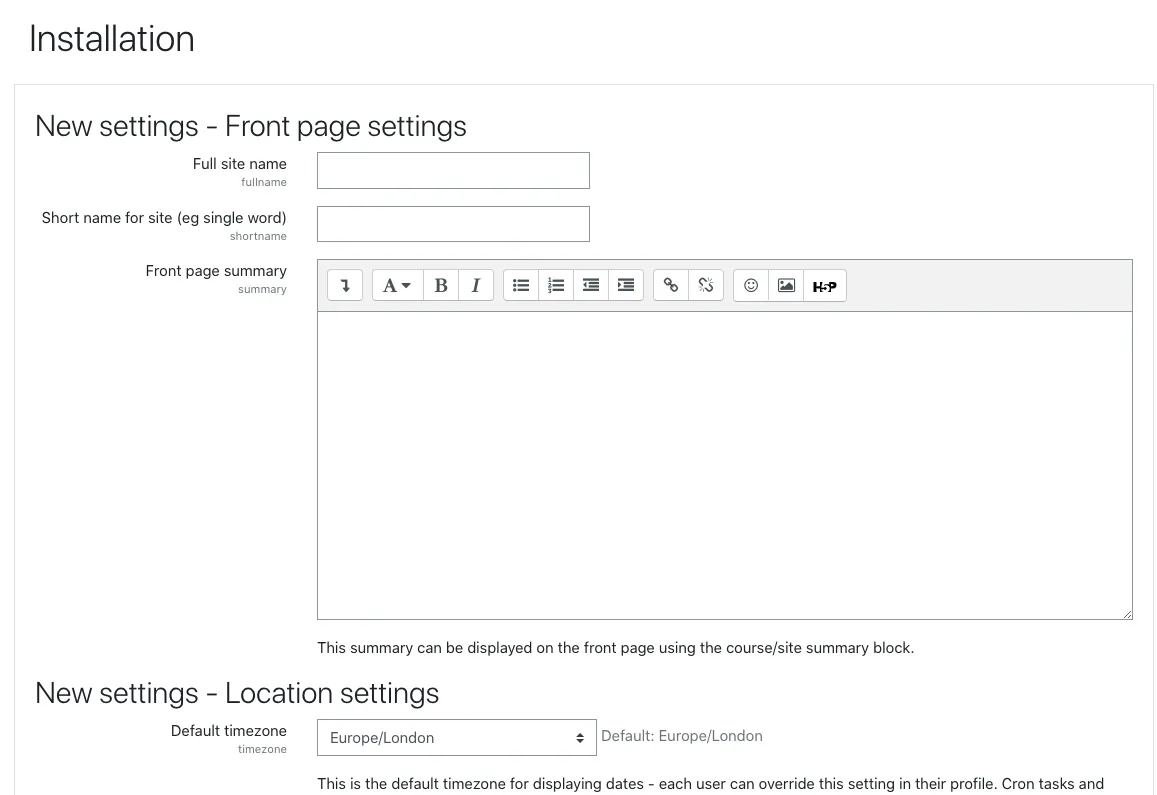Click the 'Front page summary' label
Image resolution: width=1157 pixels, height=795 pixels.
216,271
